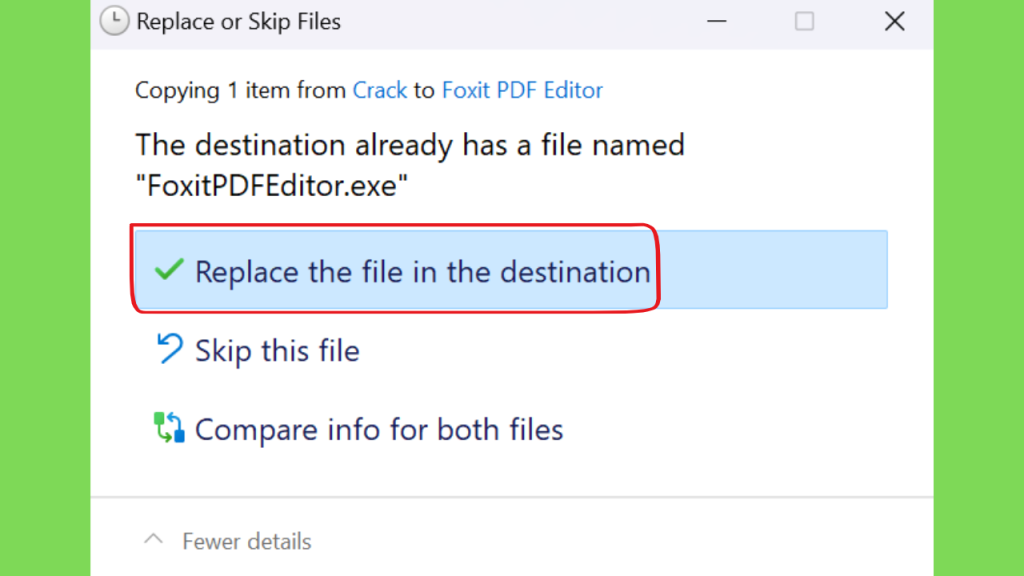
Task: Choose the Skip this file option
Action: (x=277, y=351)
